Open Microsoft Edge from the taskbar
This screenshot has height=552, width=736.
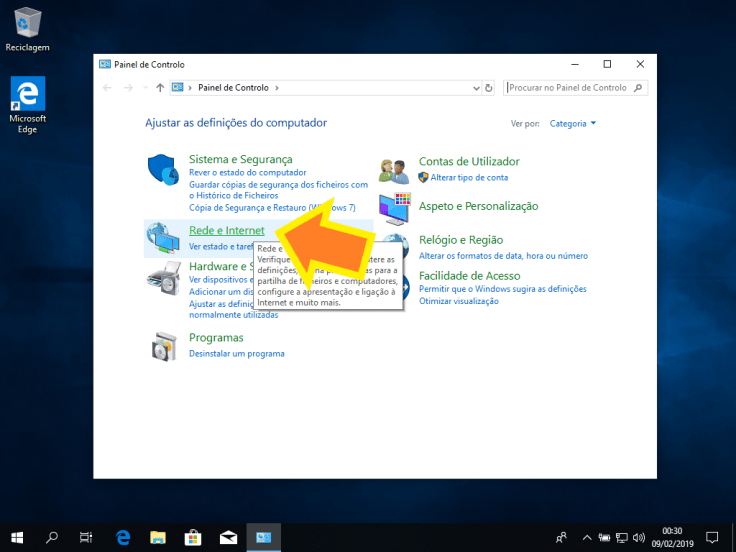(x=123, y=537)
